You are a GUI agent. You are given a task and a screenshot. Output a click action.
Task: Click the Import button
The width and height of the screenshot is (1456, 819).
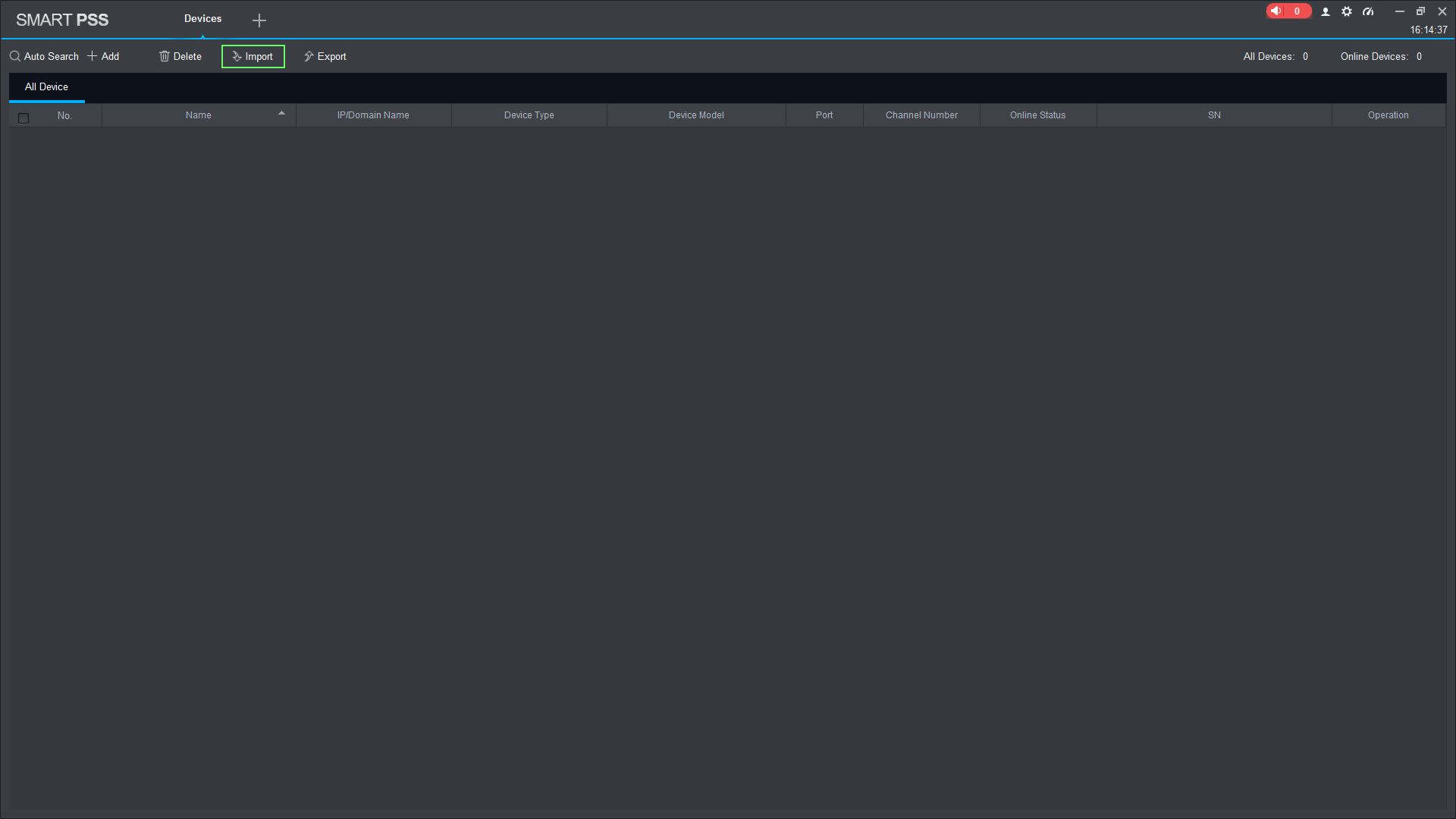(253, 57)
